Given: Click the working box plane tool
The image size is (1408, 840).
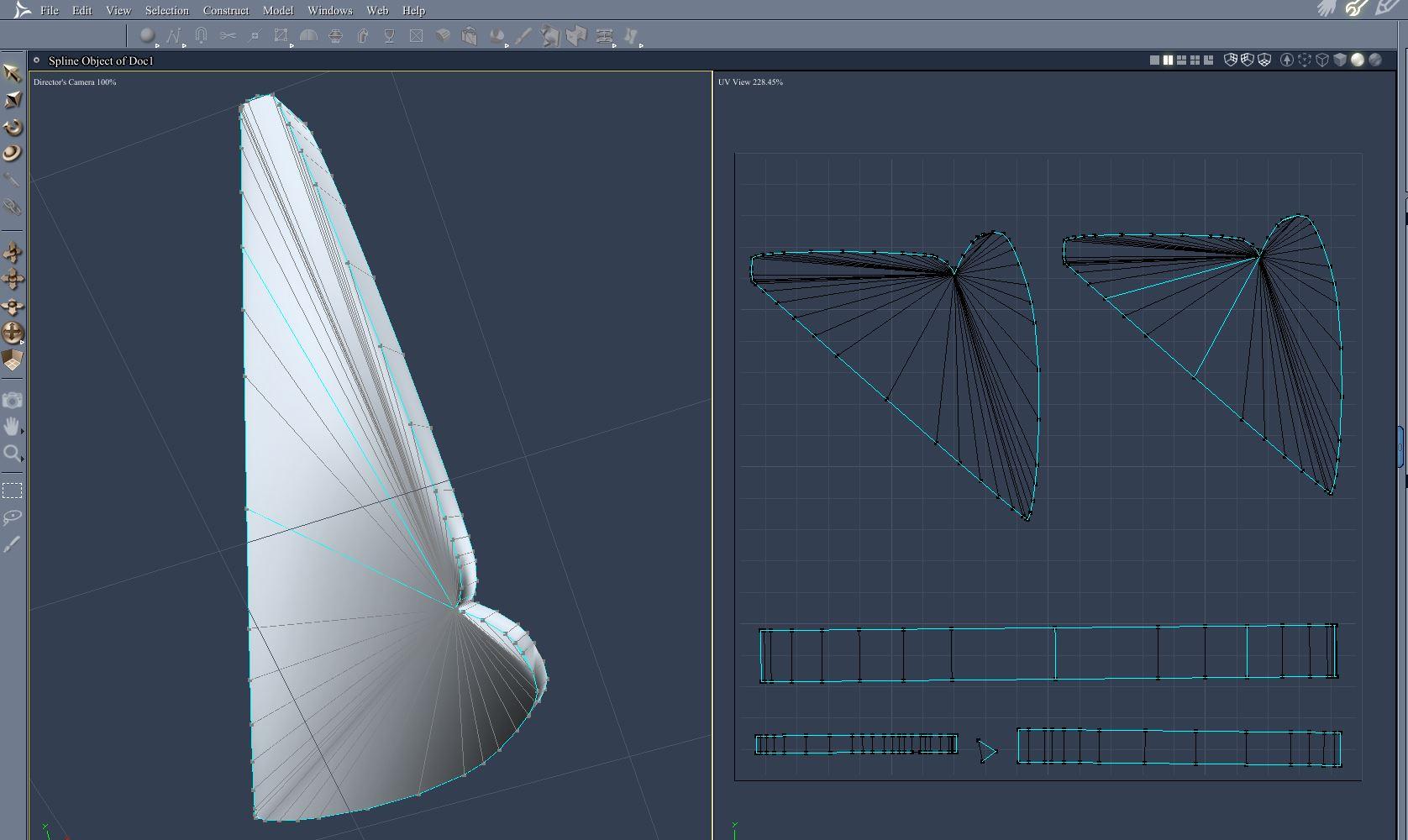Looking at the screenshot, I should tap(12, 360).
